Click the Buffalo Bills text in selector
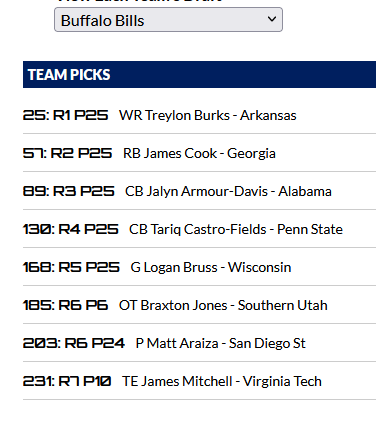387x427 pixels. (x=103, y=21)
